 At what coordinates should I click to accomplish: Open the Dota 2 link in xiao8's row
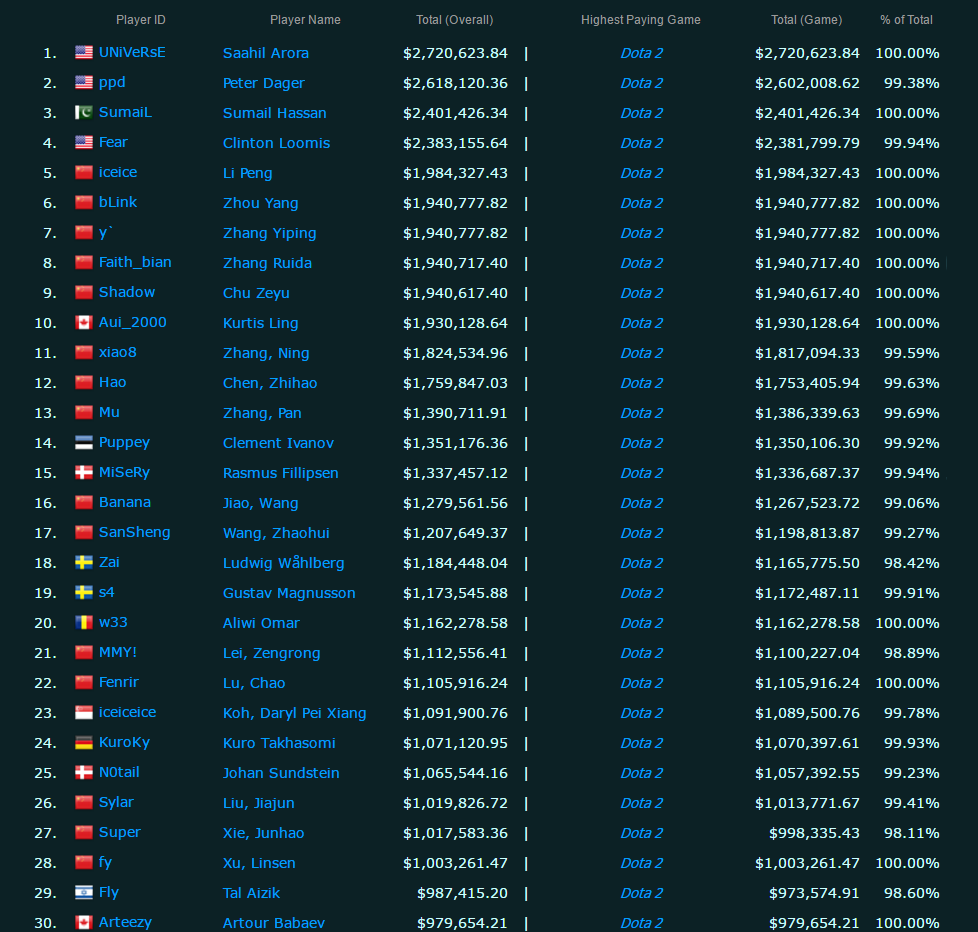[641, 353]
